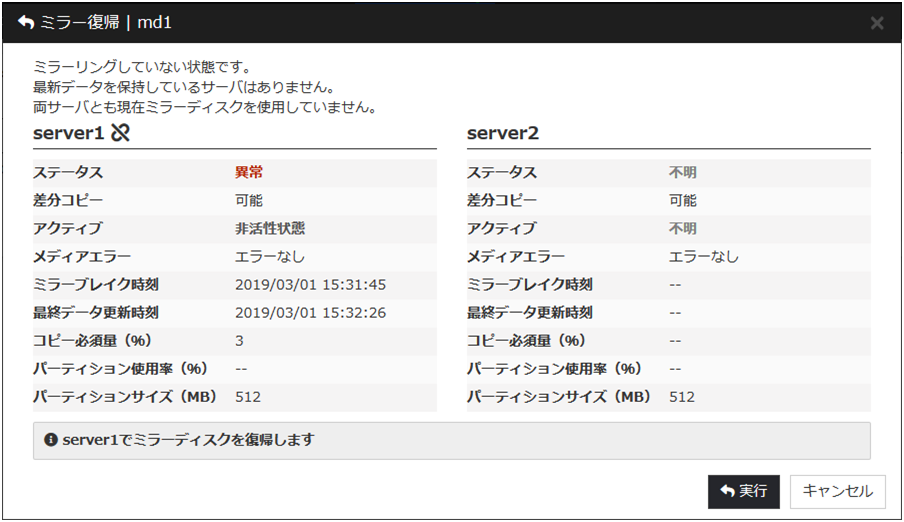
Task: Click the ミラー復帰 | md1 dialog title
Action: tap(98, 22)
